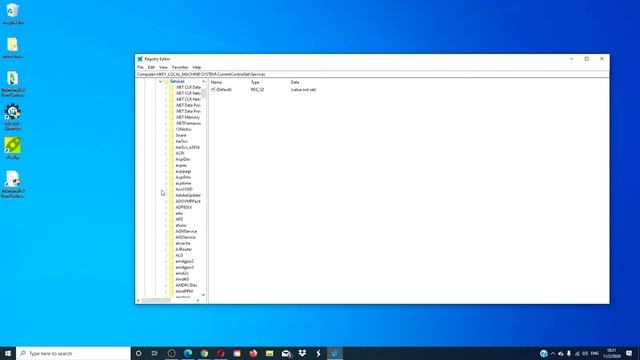Viewport: 640px width, 360px height.
Task: Click the Data column header
Action: 295,82
